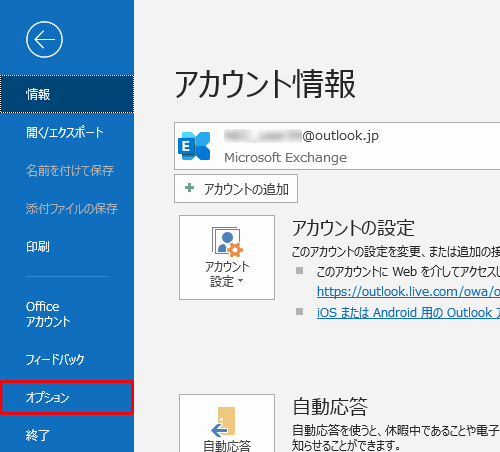Click the Microsoft Exchange account icon

(194, 146)
